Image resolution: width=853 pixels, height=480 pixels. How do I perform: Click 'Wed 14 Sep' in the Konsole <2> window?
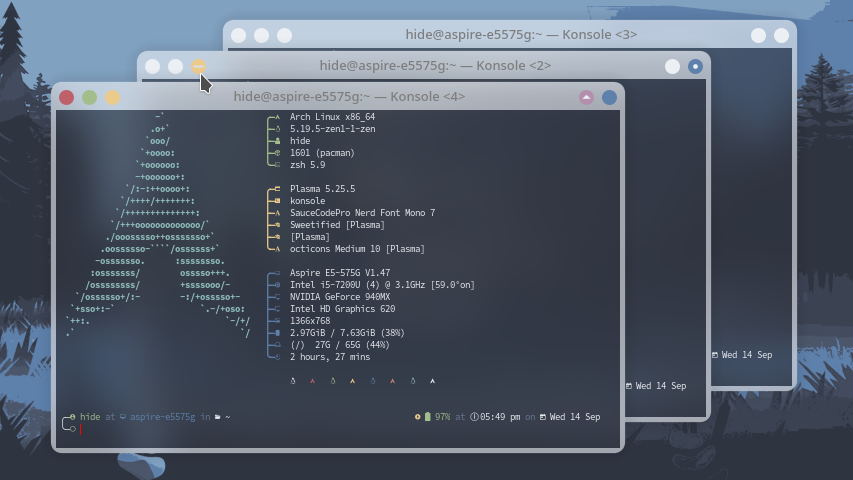point(661,386)
